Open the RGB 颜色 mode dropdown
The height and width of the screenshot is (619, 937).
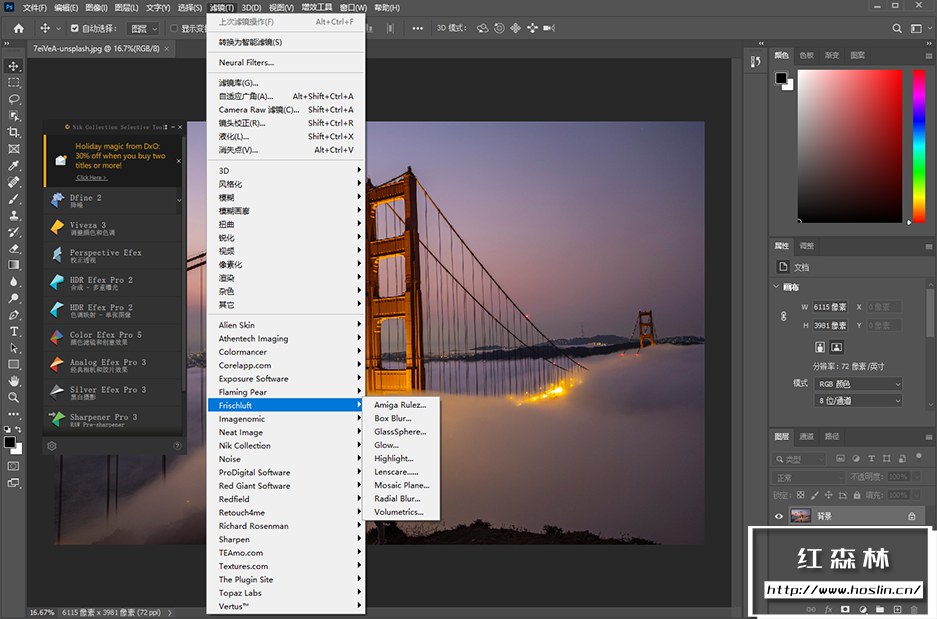tap(858, 384)
